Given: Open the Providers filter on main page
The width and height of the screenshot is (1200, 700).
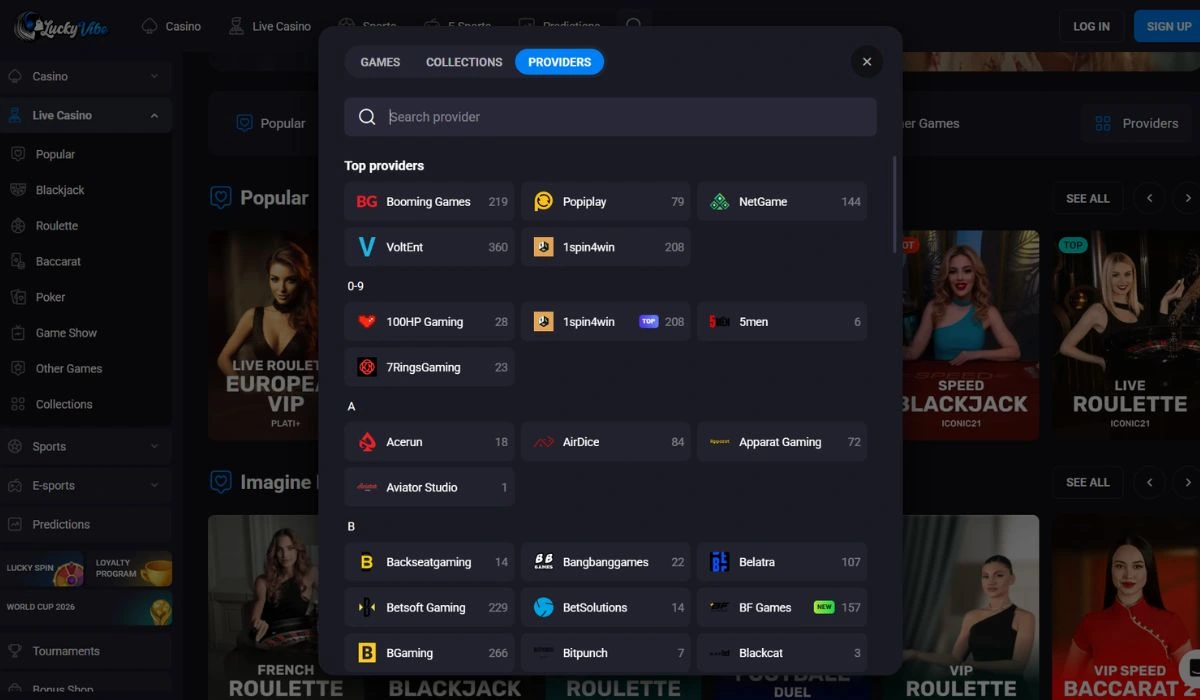Looking at the screenshot, I should coord(1136,123).
